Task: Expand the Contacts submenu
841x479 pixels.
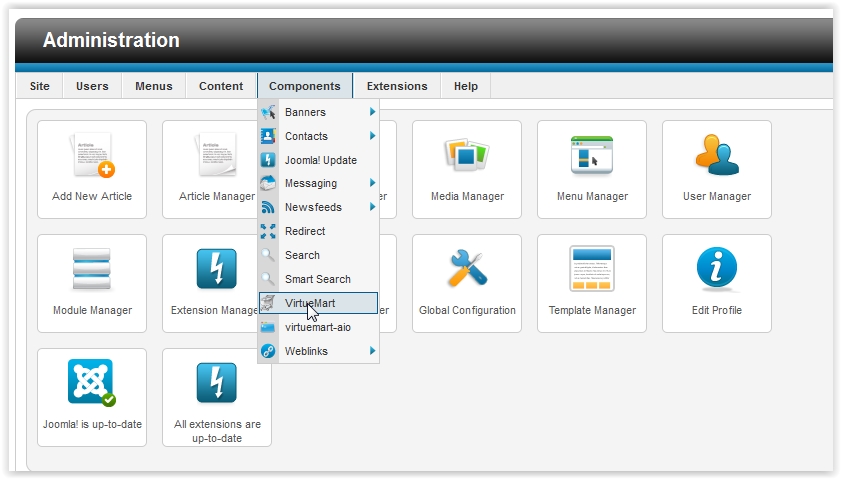Action: tap(372, 136)
